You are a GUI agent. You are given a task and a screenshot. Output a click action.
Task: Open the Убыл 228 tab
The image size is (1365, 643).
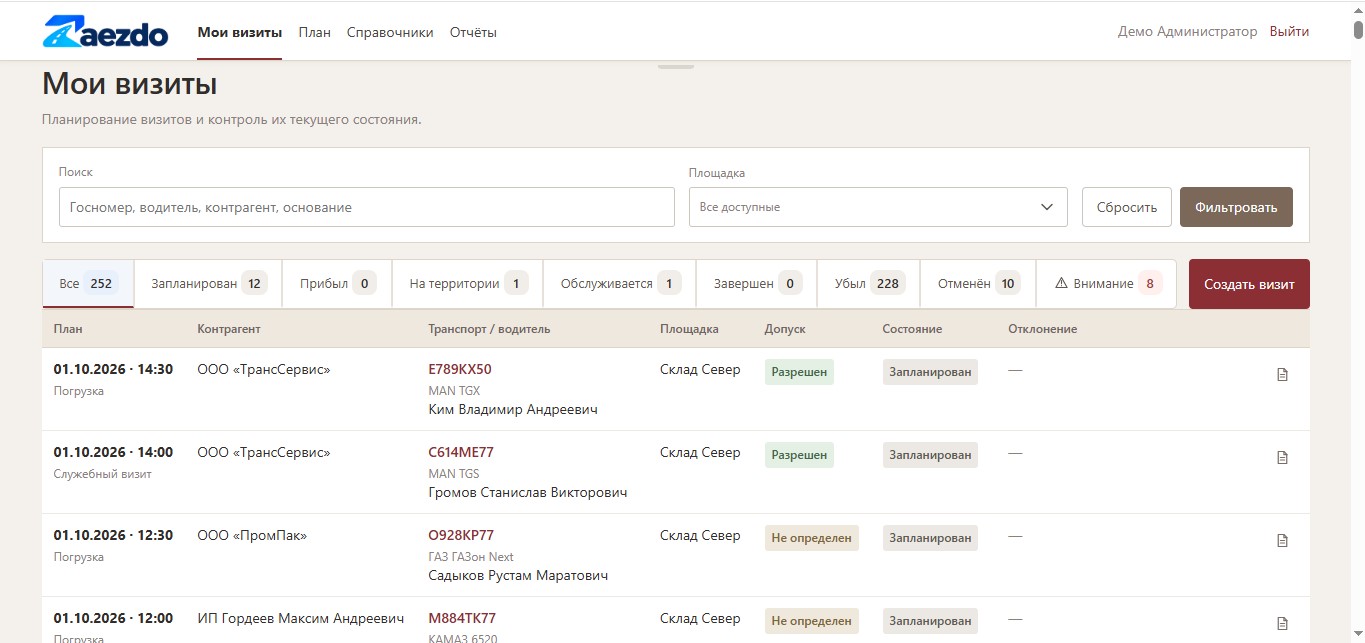point(869,284)
